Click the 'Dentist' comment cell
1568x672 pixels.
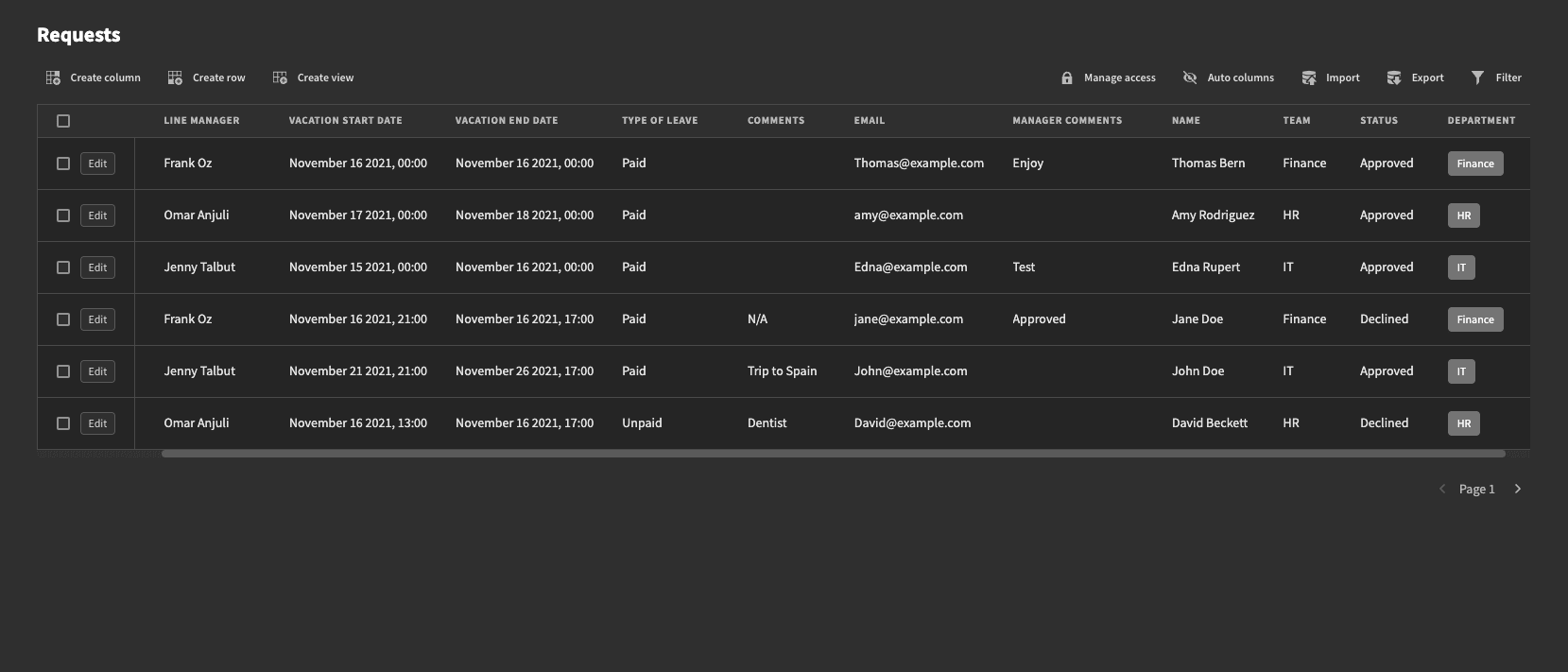767,423
